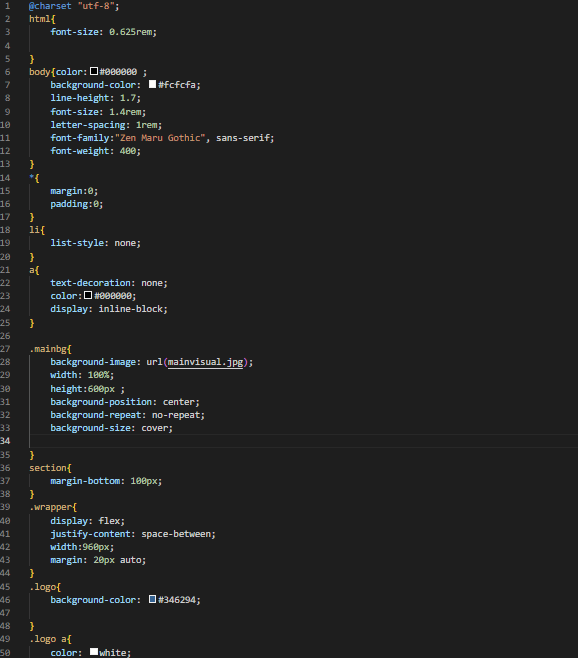This screenshot has width=578, height=658.
Task: Click the .wrapper selector
Action: pyautogui.click(x=50, y=507)
